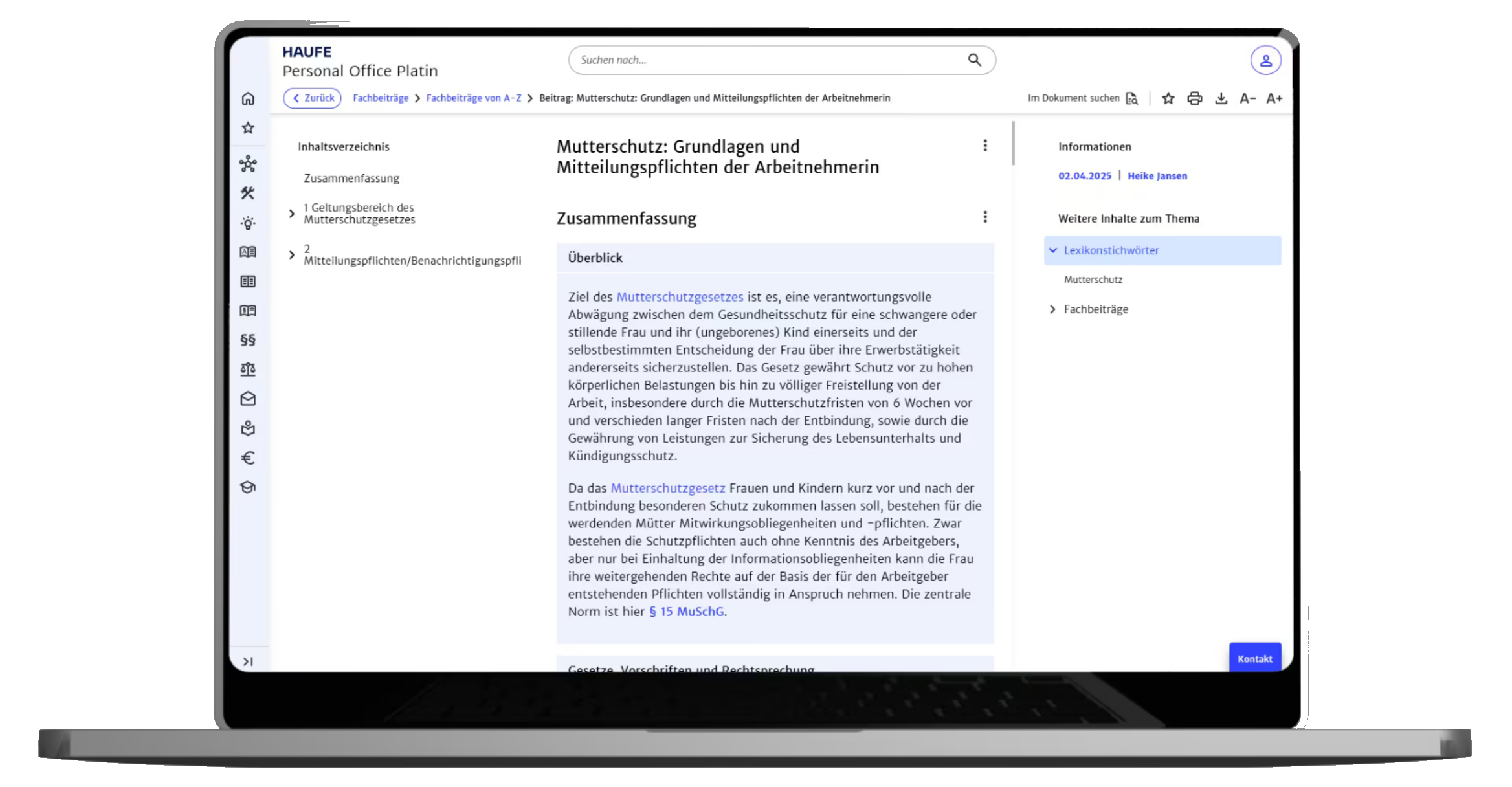Click the paragraph symbols (§§) sidebar icon

(248, 340)
